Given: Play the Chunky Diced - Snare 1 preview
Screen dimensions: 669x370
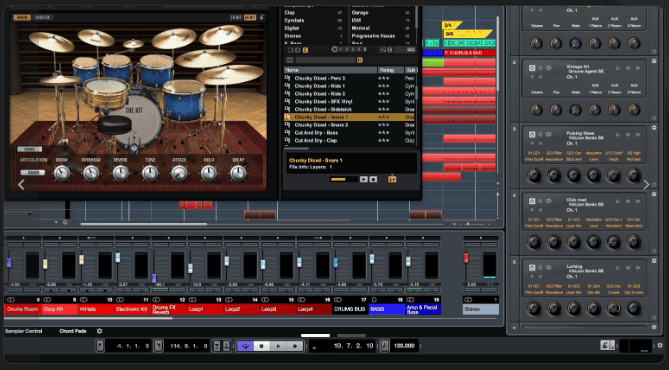Looking at the screenshot, I should pos(364,179).
